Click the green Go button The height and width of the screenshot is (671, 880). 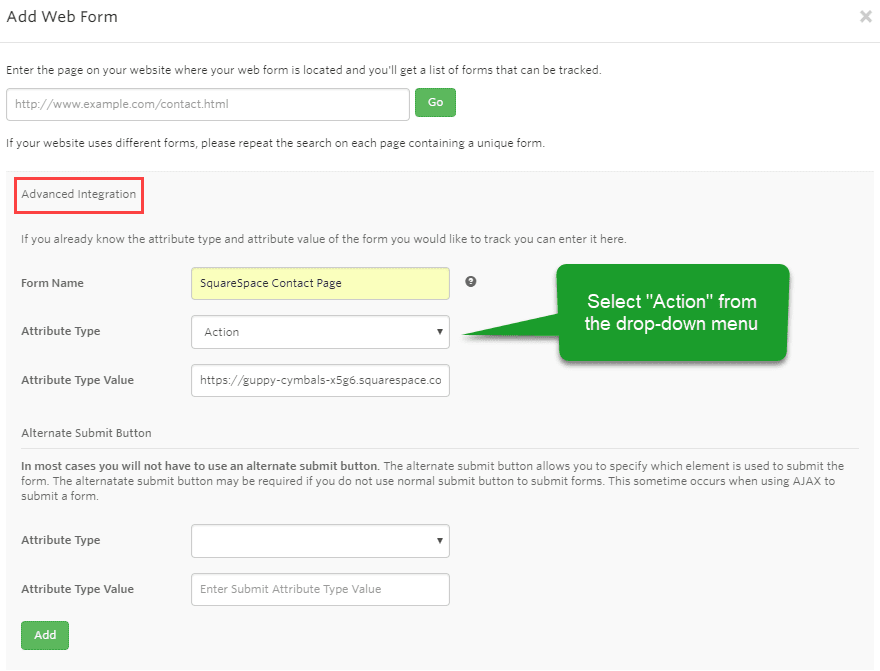[x=436, y=103]
